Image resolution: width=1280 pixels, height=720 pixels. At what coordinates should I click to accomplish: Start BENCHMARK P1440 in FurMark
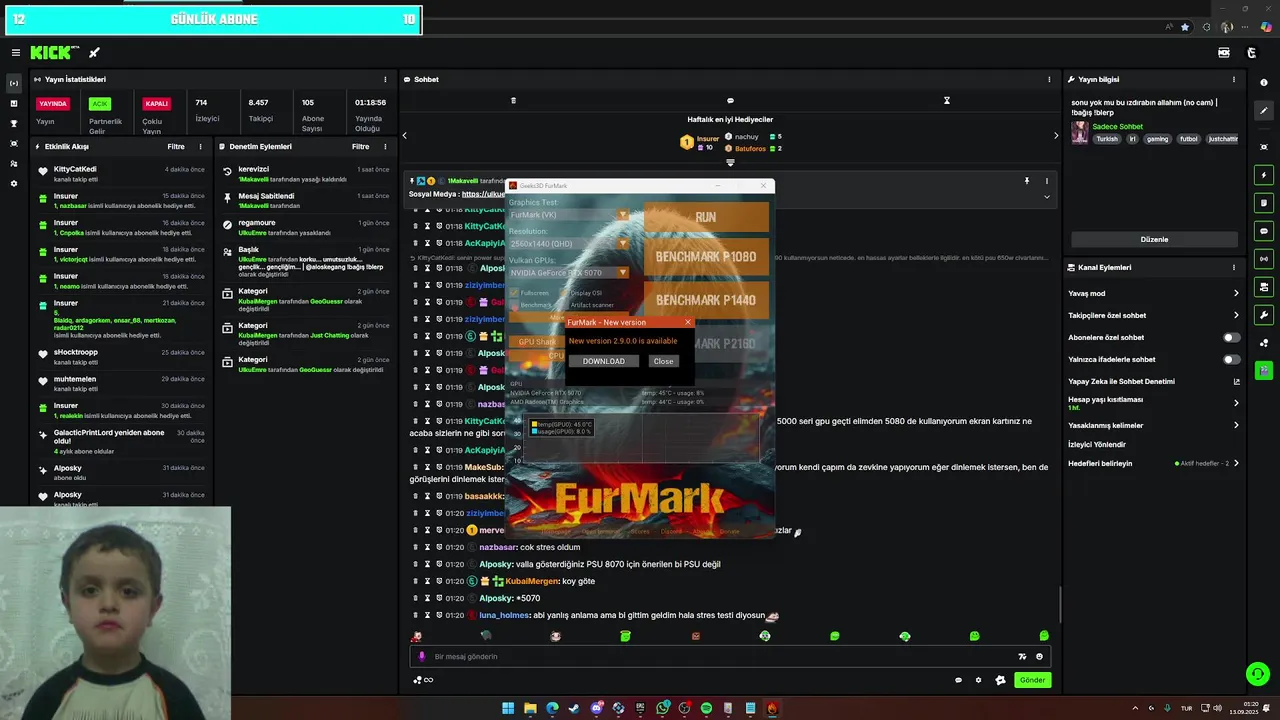[x=706, y=300]
